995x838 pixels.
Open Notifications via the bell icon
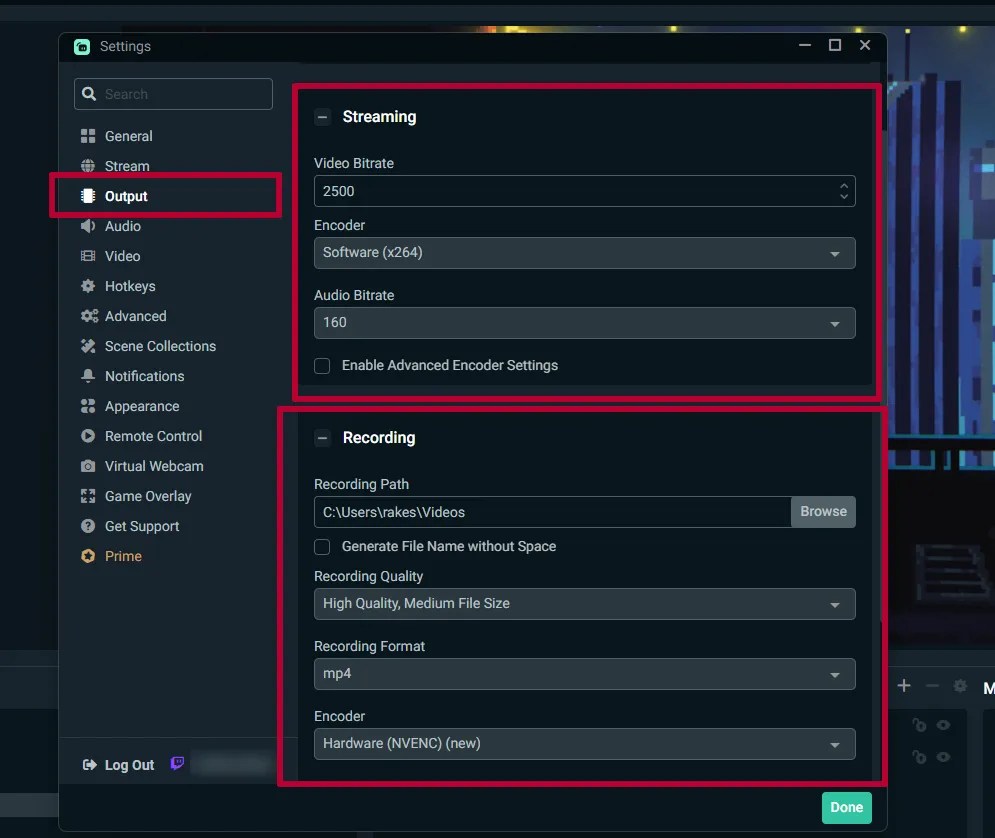coord(87,376)
